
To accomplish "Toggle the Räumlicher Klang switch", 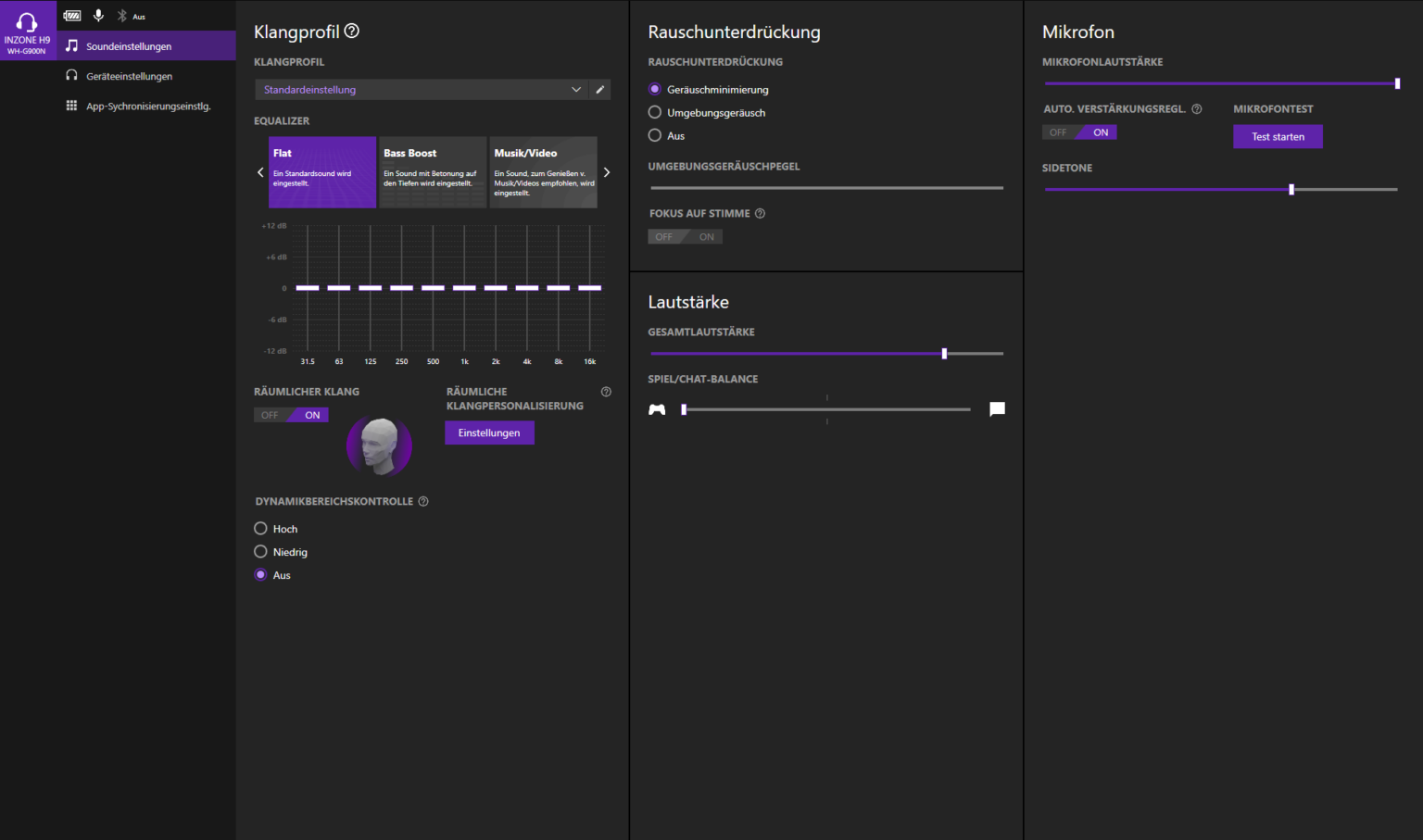I will [x=291, y=415].
